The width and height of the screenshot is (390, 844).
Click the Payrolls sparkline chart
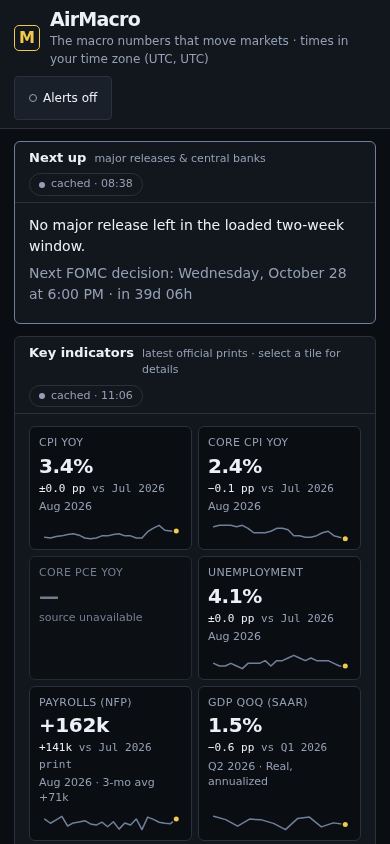[x=111, y=822]
